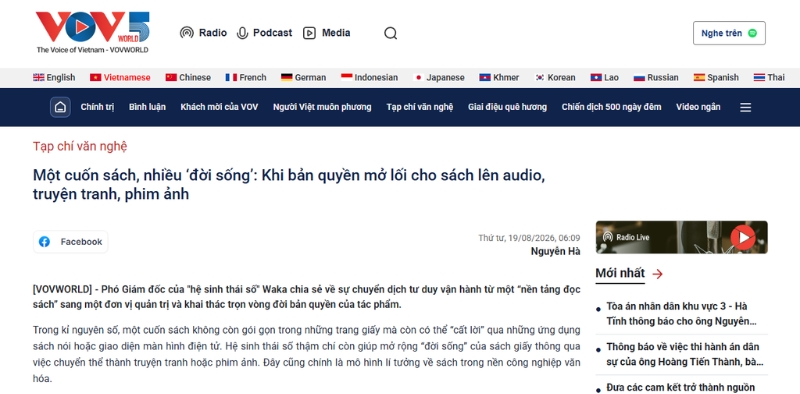800x394 pixels.
Task: Open the Bình luận menu item
Action: tap(147, 107)
